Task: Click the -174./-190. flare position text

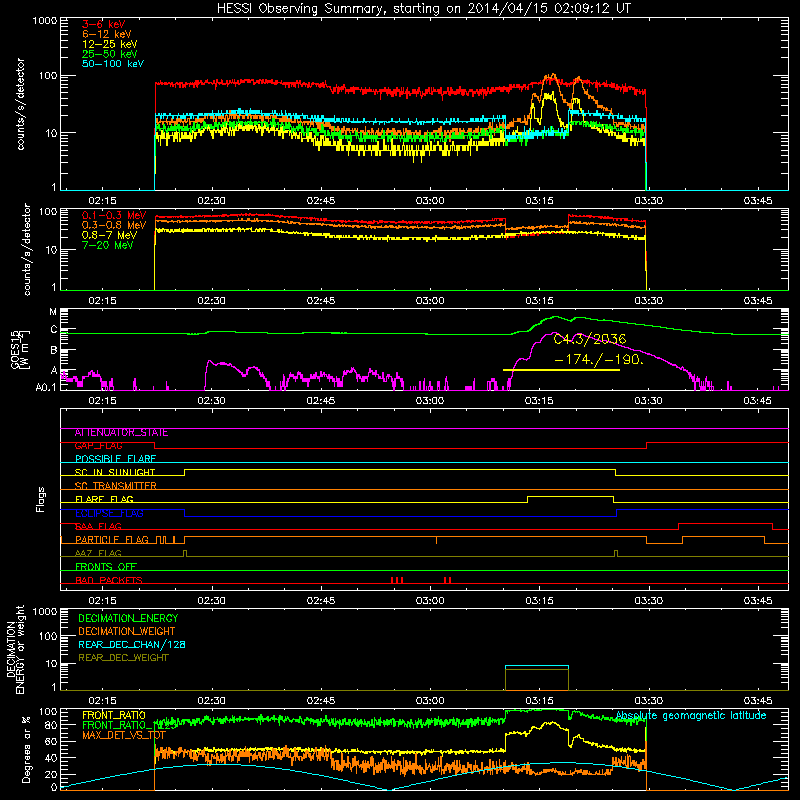Action: tap(598, 359)
